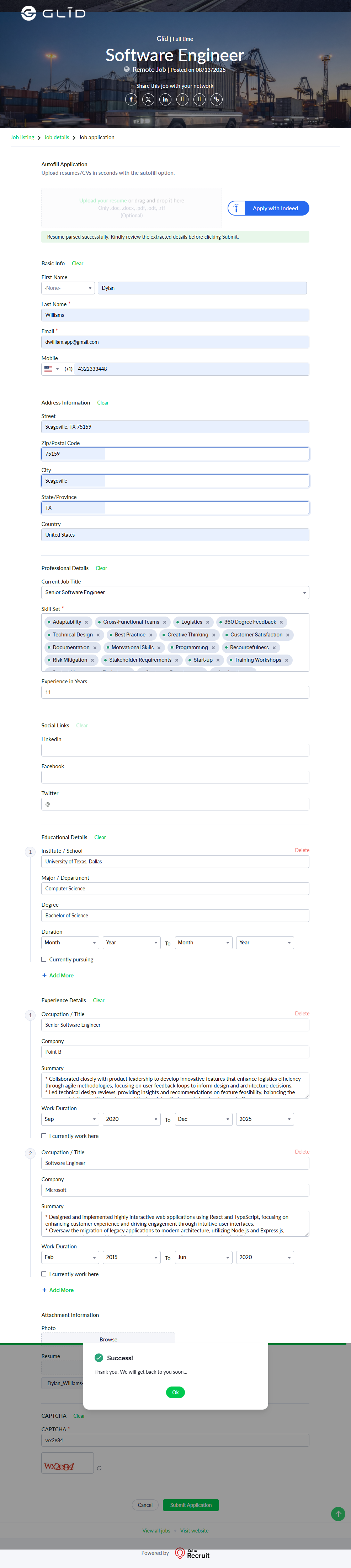Go to Job listing breadcrumb
The width and height of the screenshot is (351, 1568).
click(x=22, y=137)
